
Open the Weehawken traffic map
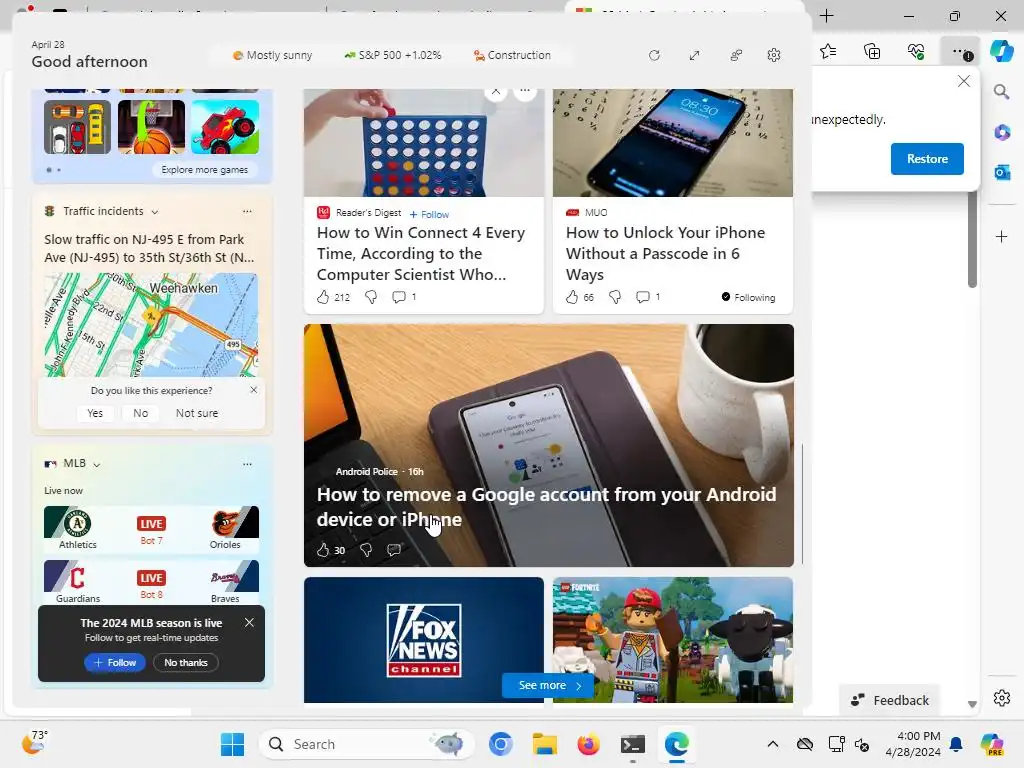click(x=151, y=325)
